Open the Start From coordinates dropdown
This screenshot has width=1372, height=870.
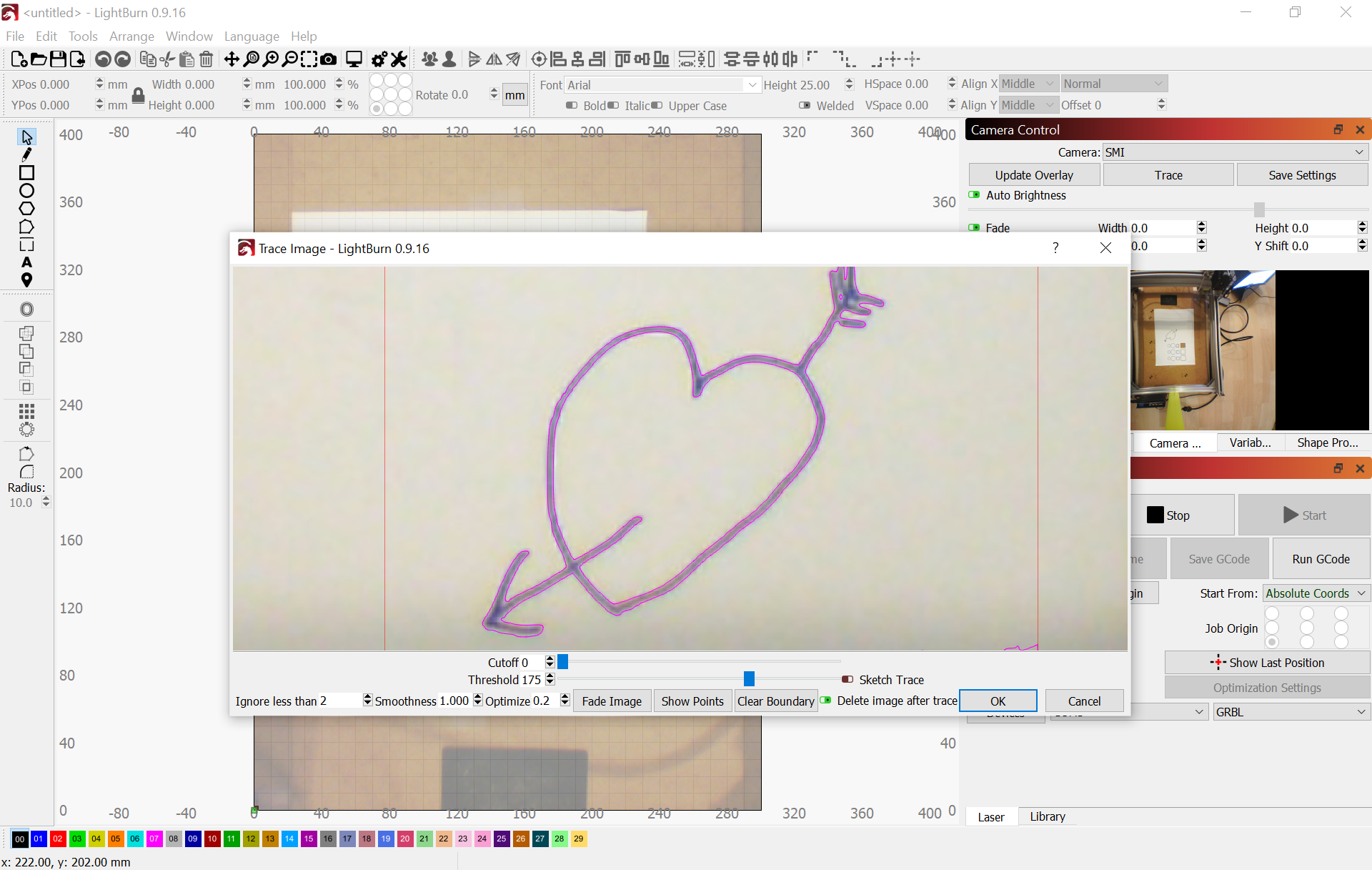[x=1316, y=593]
